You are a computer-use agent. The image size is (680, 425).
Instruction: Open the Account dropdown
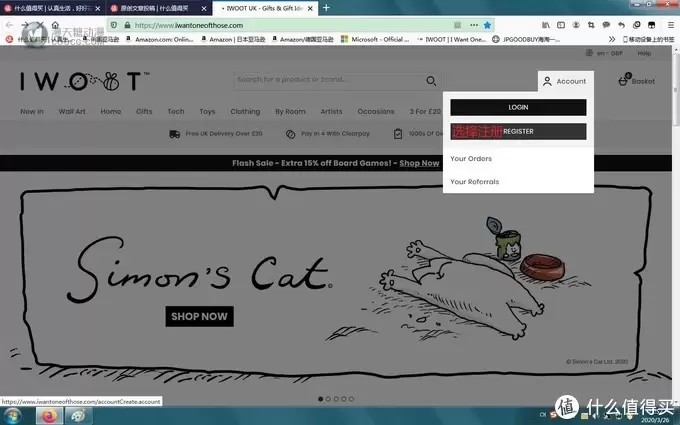(x=566, y=81)
